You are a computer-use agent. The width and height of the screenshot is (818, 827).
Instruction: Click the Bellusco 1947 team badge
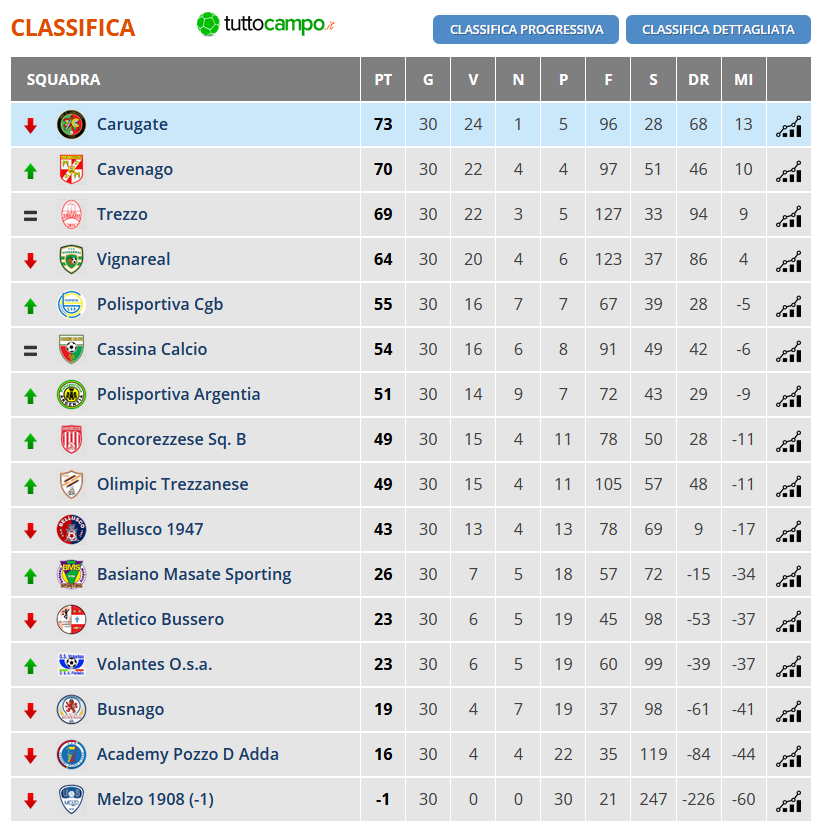coord(71,529)
